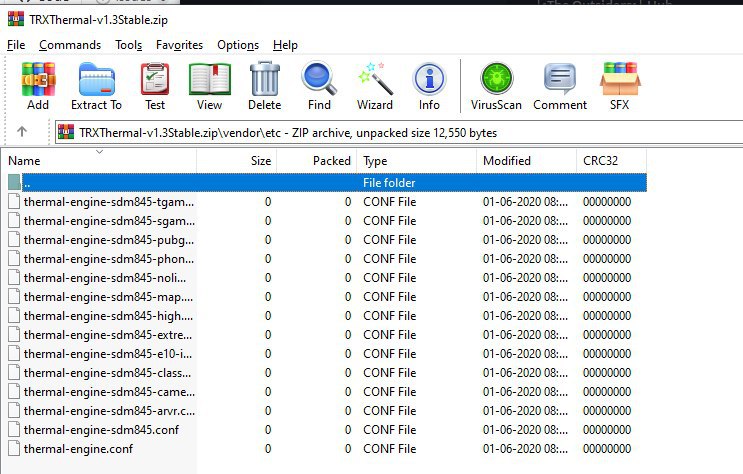Click Modified date of thermal-engine-sdm845-tgam row
The height and width of the screenshot is (474, 743).
click(525, 201)
